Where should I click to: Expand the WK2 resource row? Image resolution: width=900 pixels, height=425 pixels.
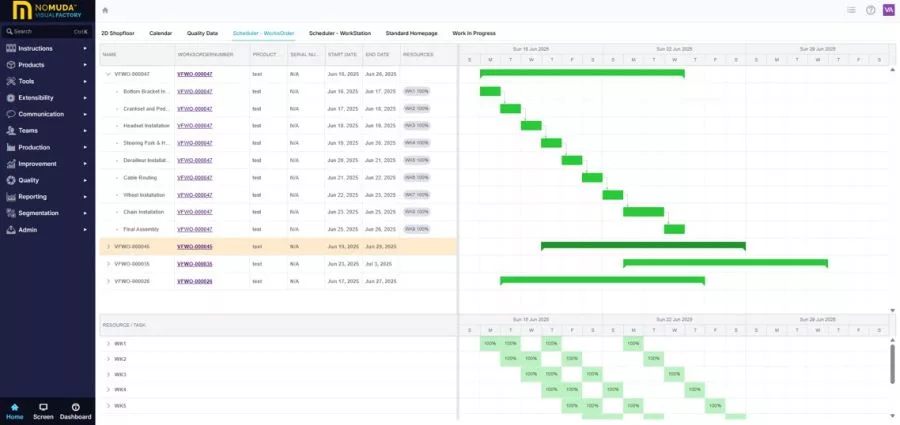point(108,359)
